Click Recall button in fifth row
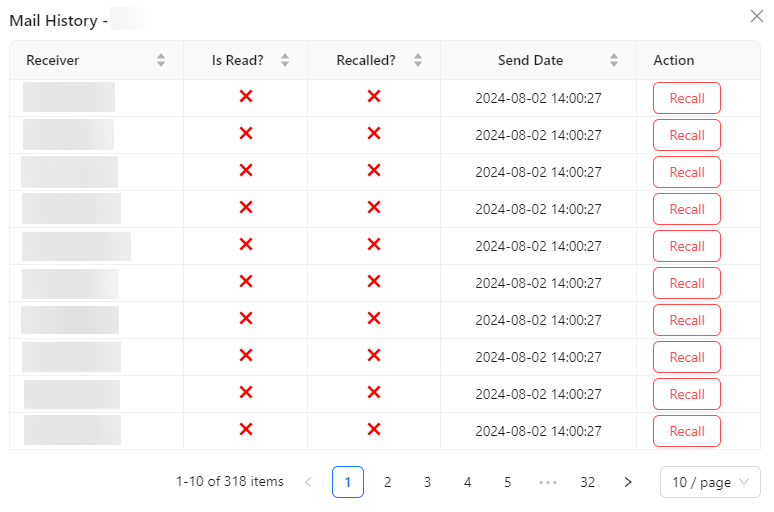Viewport: 774px width, 512px height. pos(686,246)
